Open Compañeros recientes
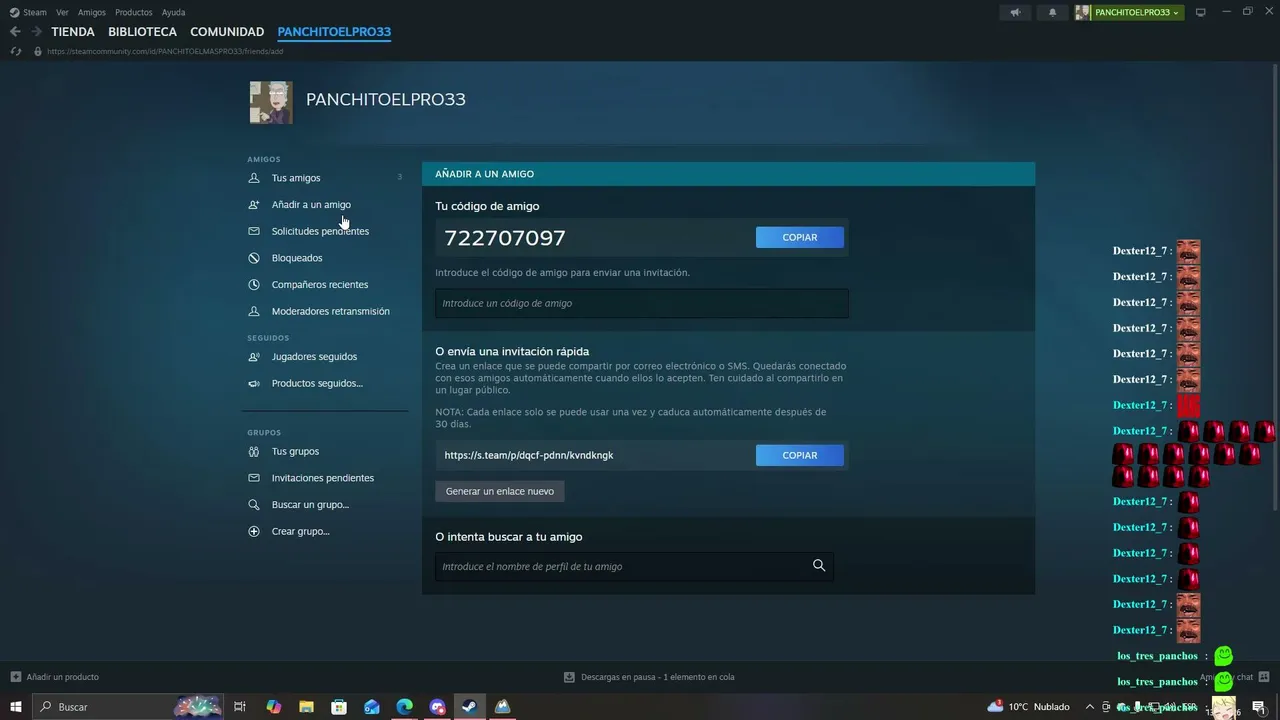Screen dimensions: 1280x720 pyautogui.click(x=320, y=285)
